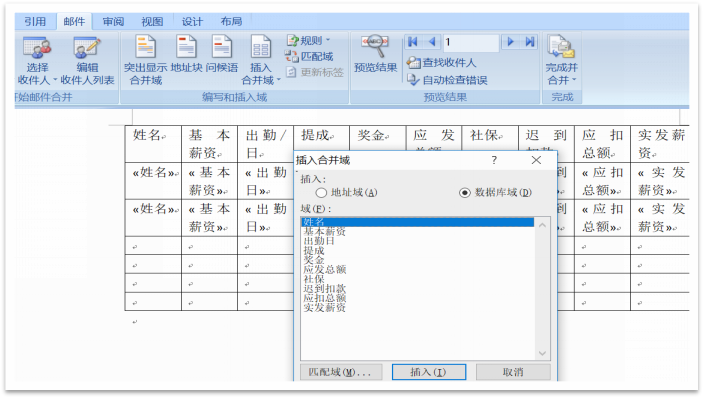Run 自动检查错误 error check
Viewport: 703px width, 397px height.
tap(447, 80)
